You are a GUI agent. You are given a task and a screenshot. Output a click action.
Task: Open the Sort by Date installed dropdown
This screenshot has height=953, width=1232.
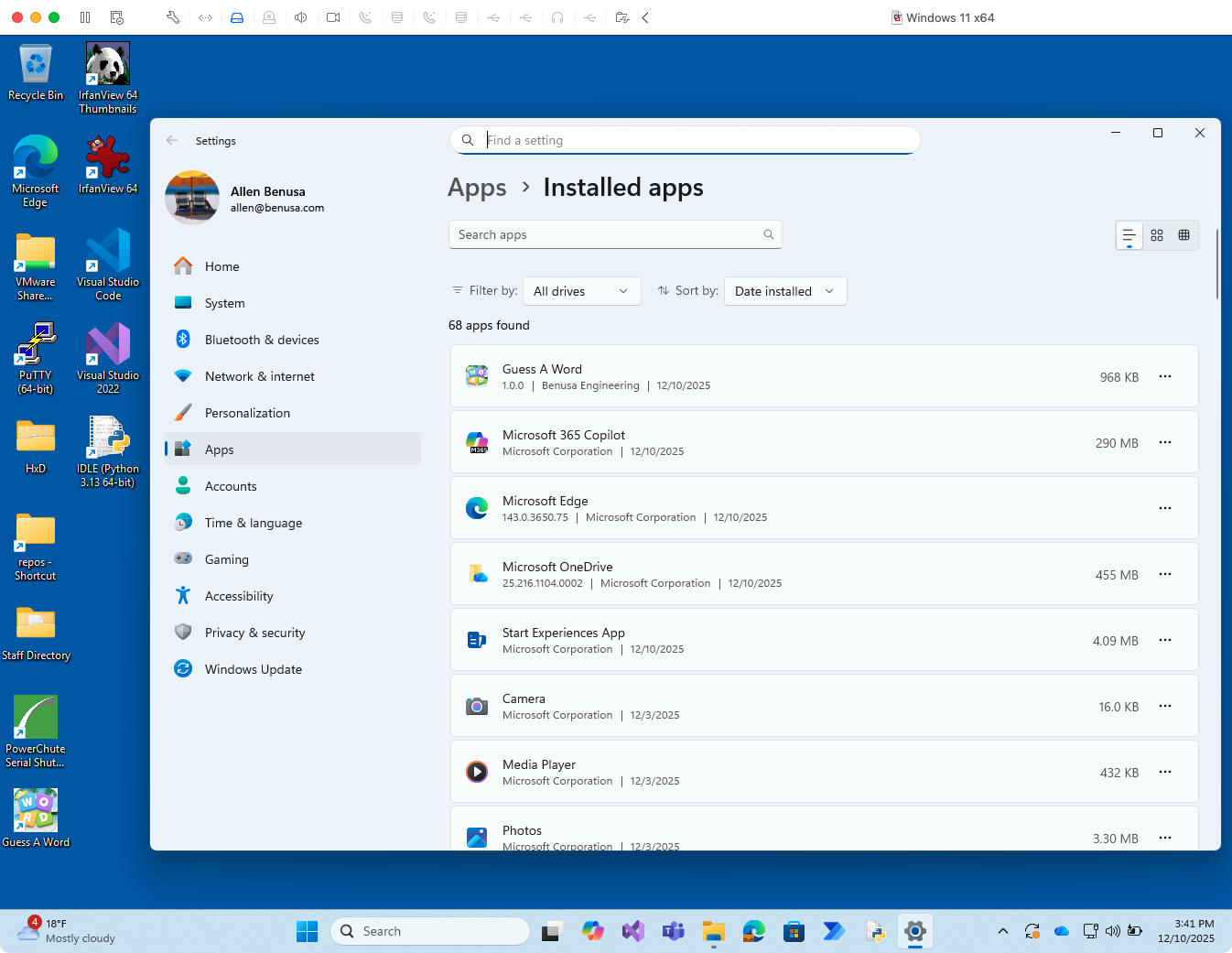tap(784, 291)
